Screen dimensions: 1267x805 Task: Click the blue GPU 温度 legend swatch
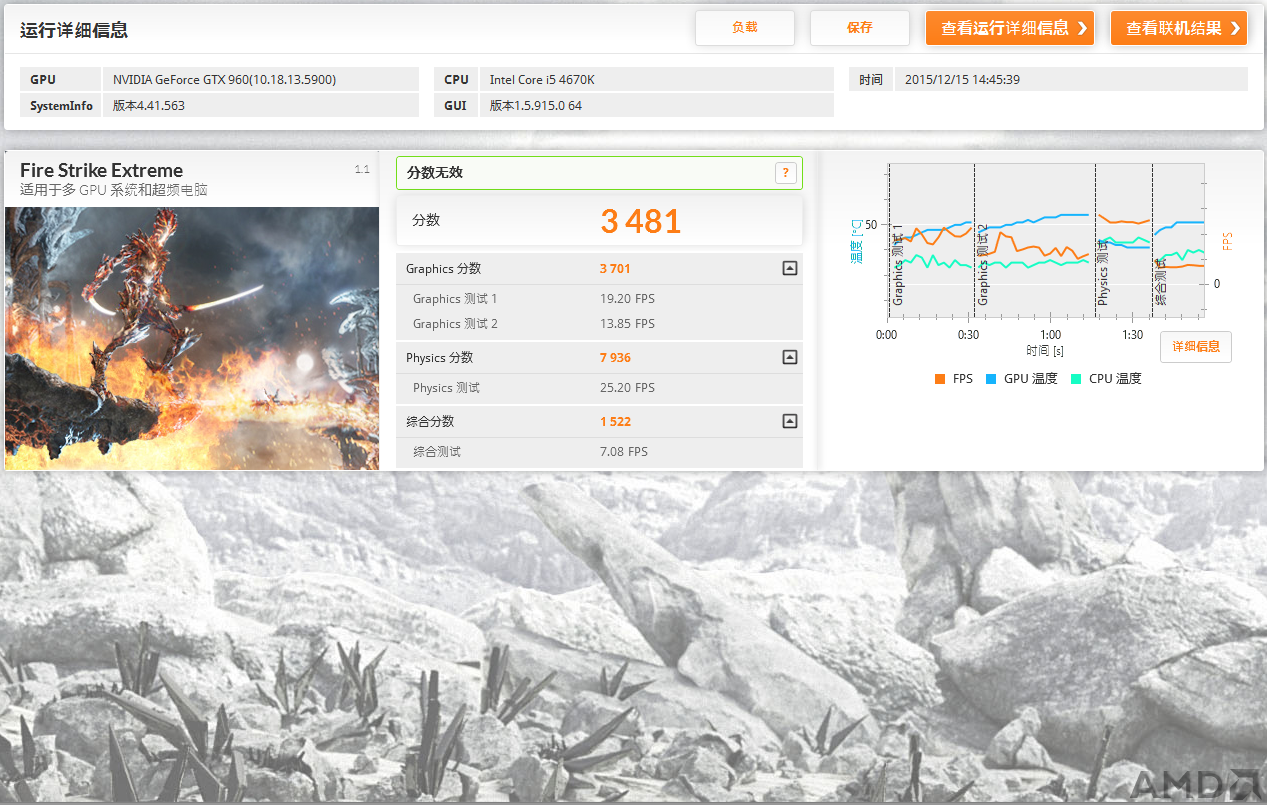click(x=991, y=379)
